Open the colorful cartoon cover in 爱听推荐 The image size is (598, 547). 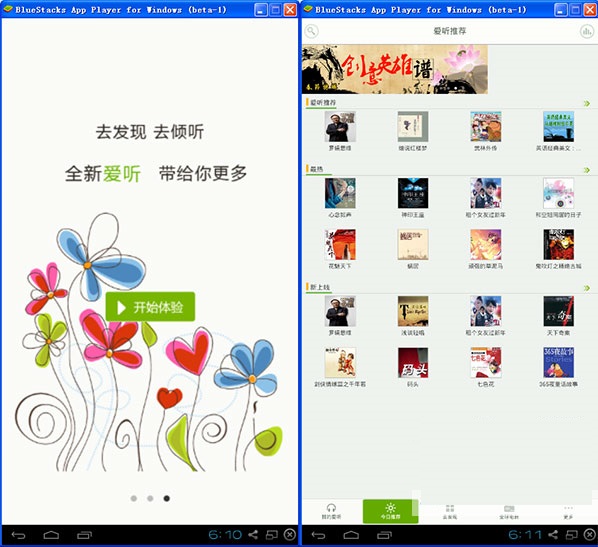pos(485,127)
